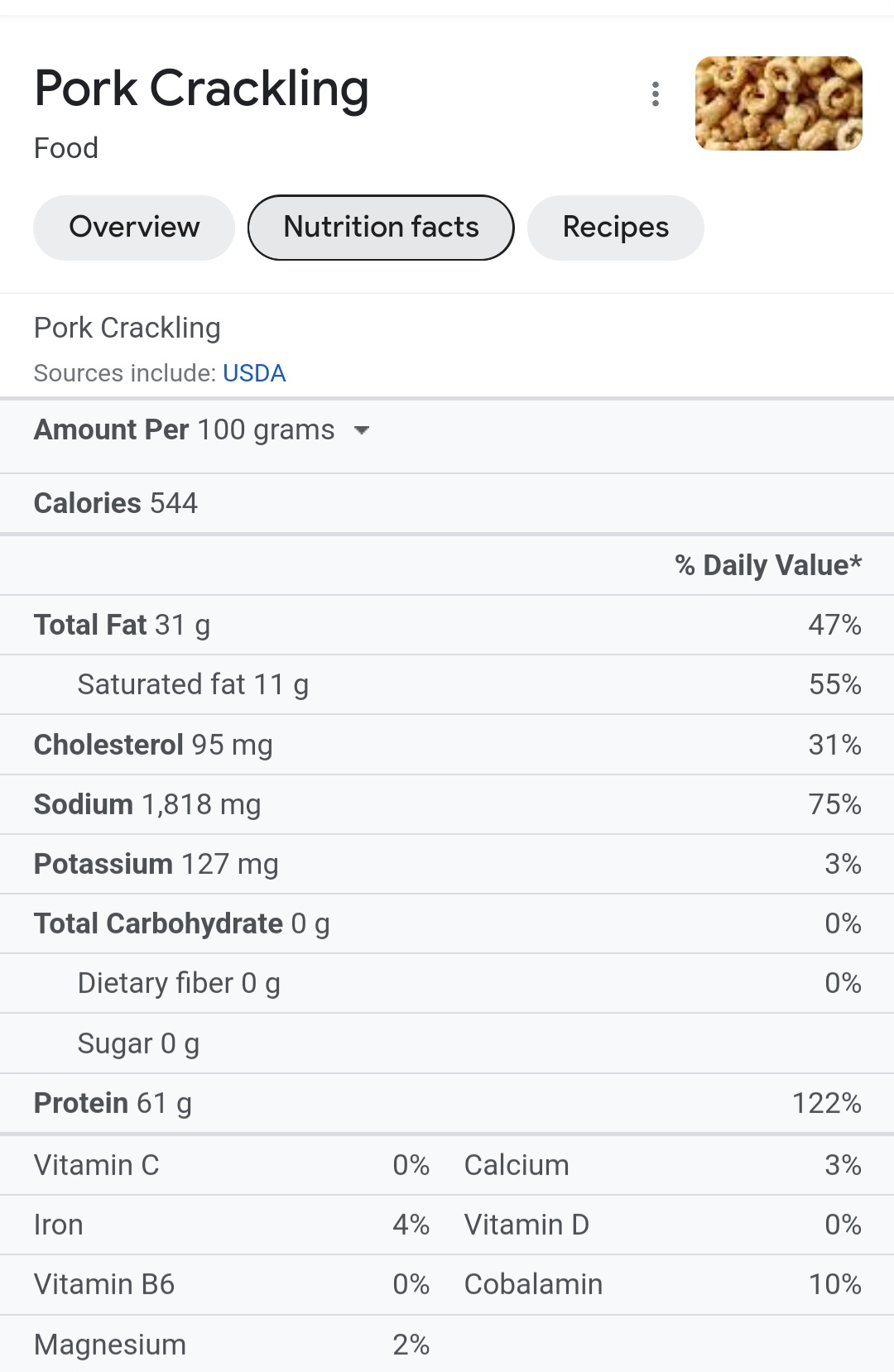Tap the pork crackling thumbnail image

[778, 103]
